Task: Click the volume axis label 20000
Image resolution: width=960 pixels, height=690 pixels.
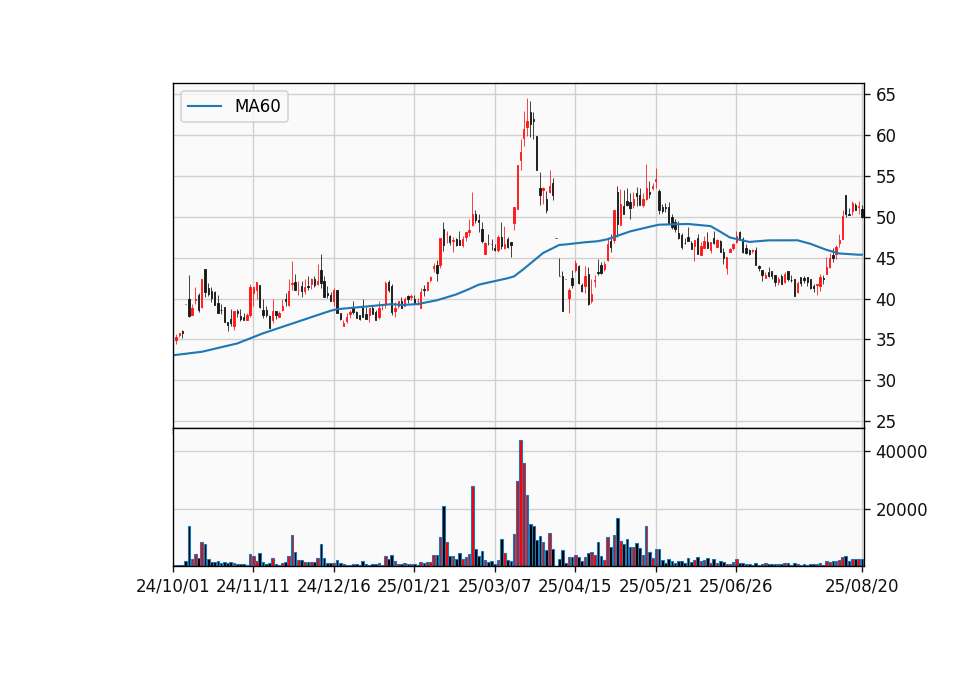Action: [x=902, y=509]
